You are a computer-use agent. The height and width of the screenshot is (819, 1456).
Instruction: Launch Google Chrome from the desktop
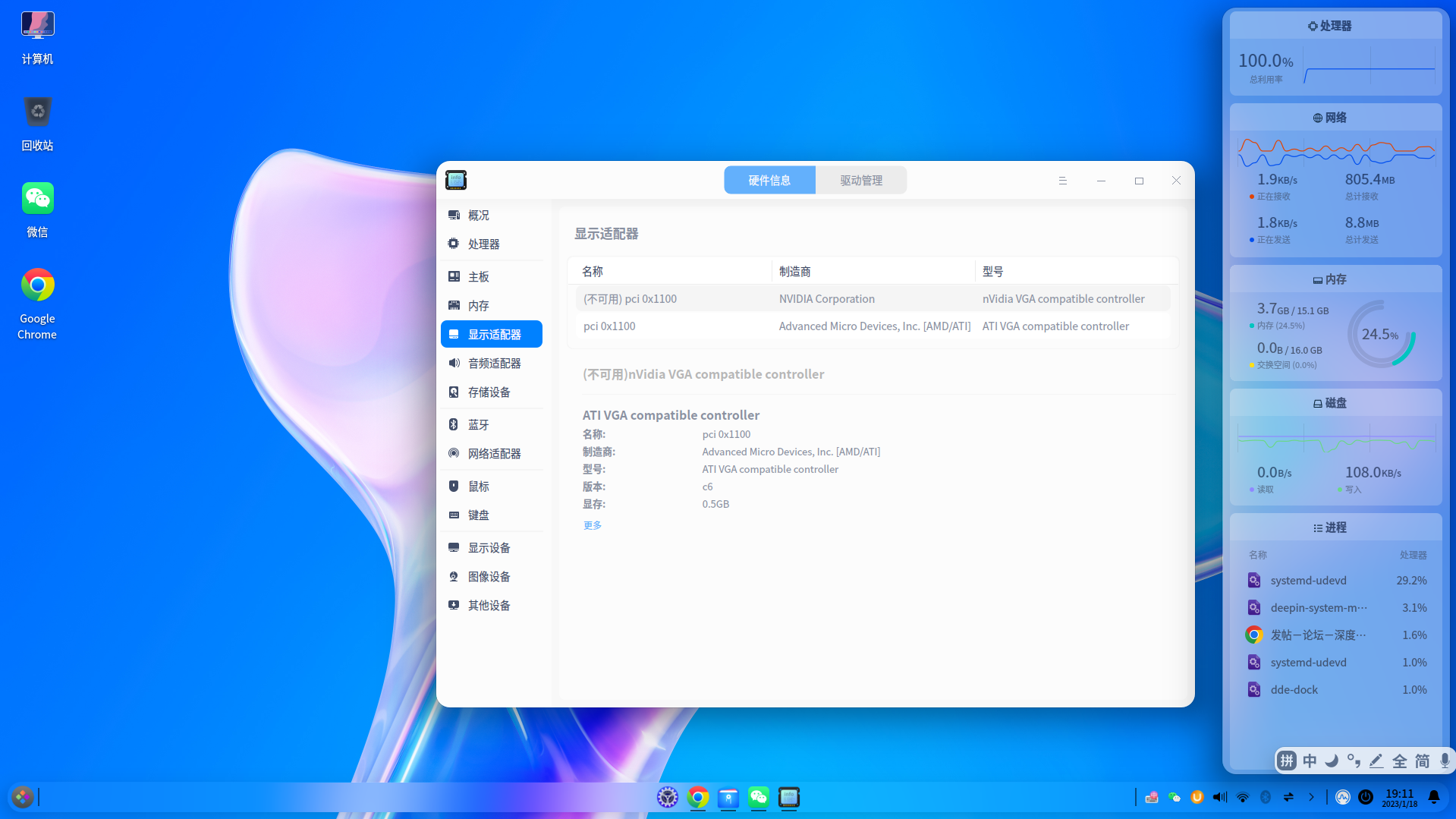pos(37,304)
